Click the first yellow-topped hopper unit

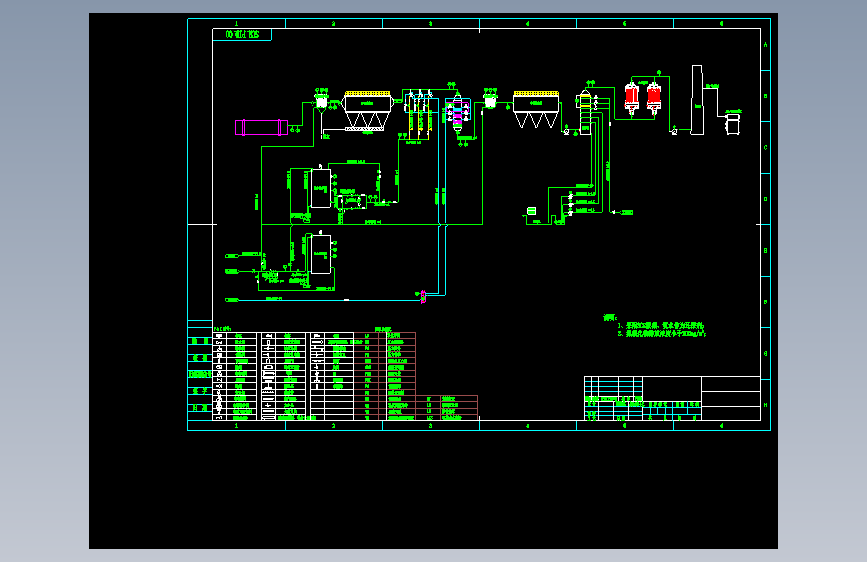click(367, 111)
